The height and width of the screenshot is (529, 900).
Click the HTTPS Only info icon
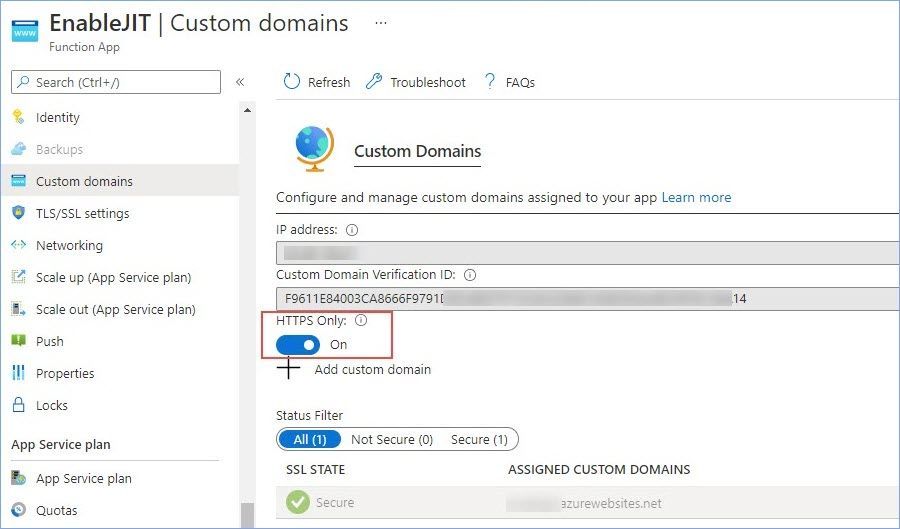point(360,320)
